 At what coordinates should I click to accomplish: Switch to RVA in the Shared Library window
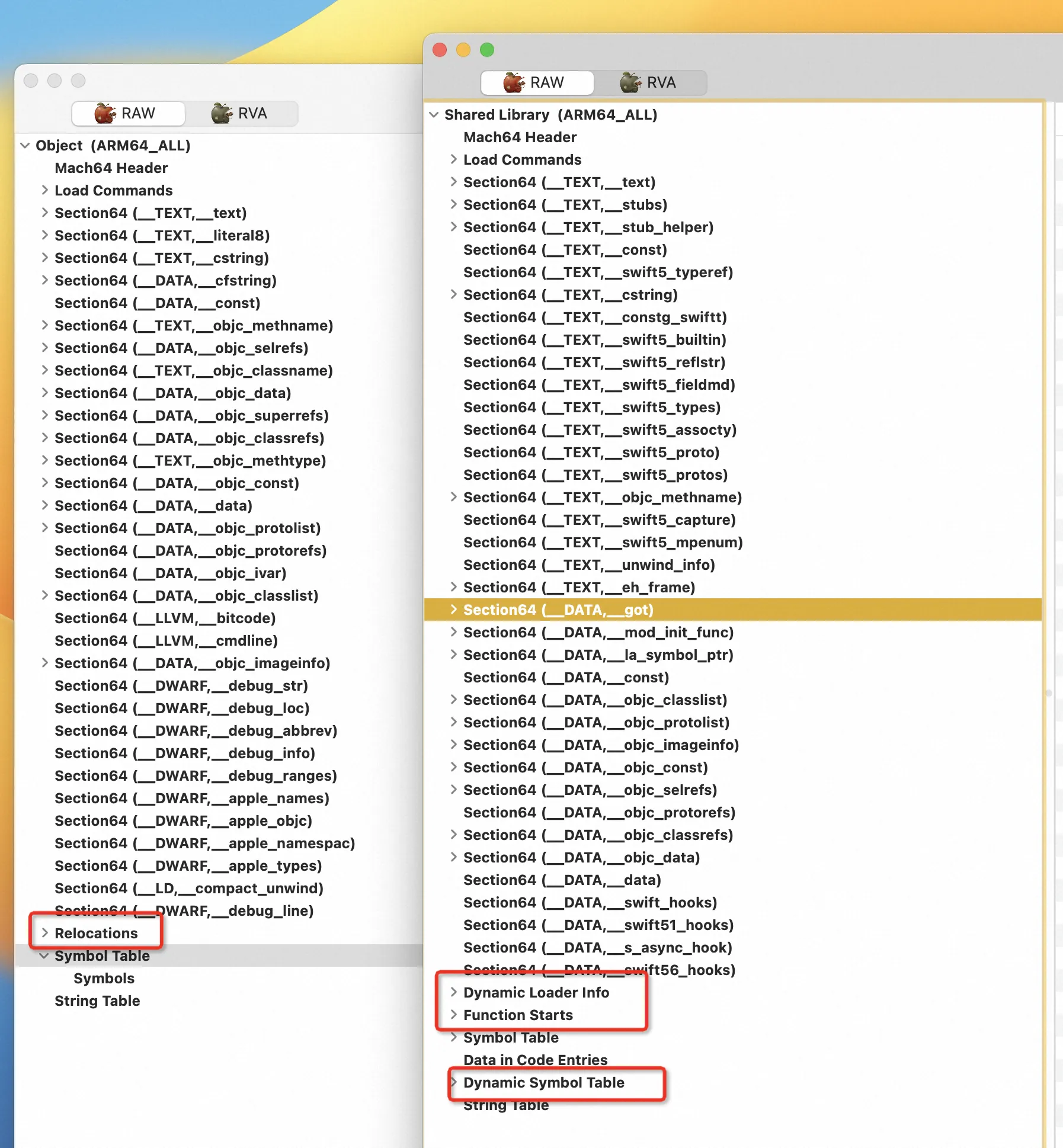pos(650,82)
